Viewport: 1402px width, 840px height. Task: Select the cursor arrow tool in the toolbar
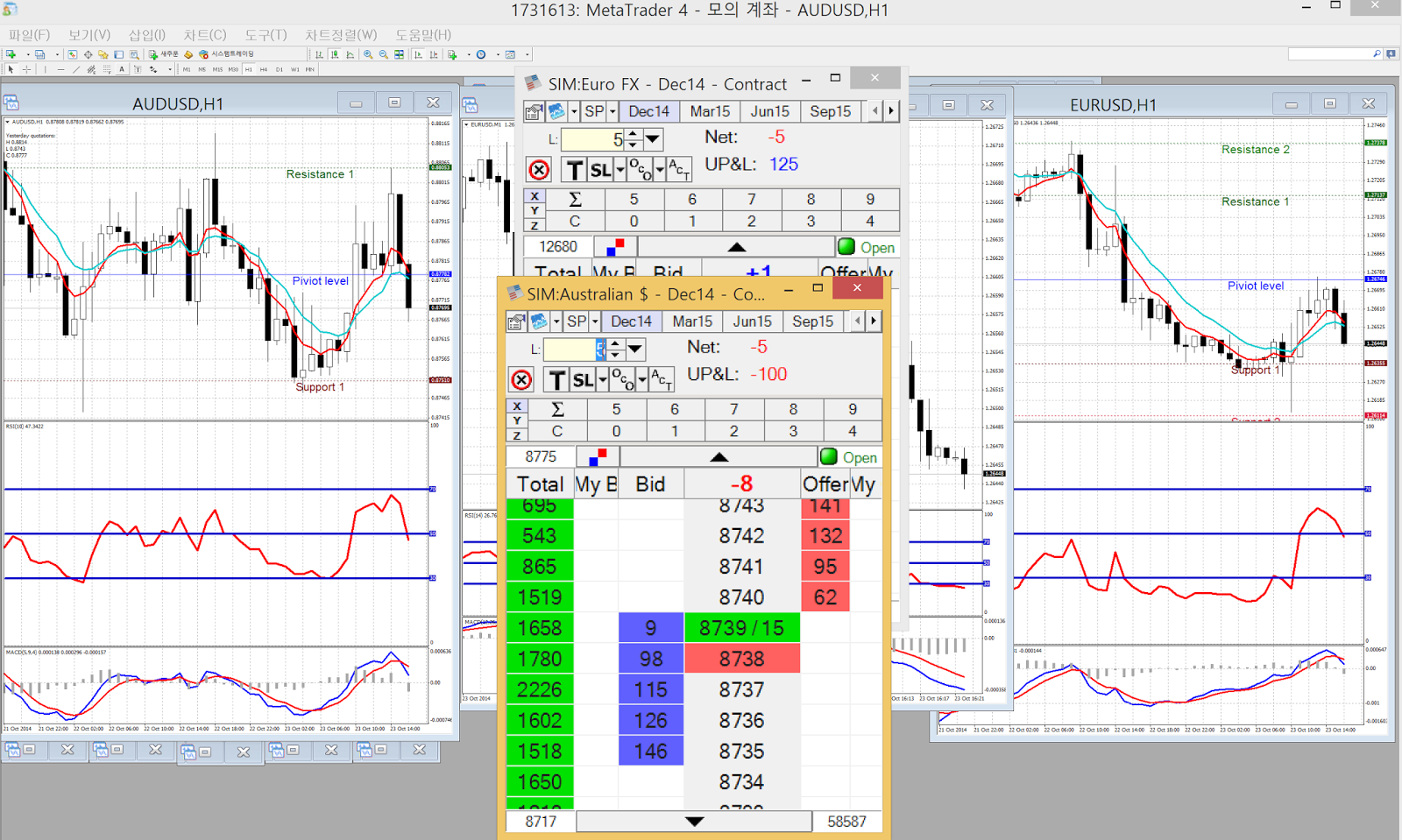tap(11, 69)
